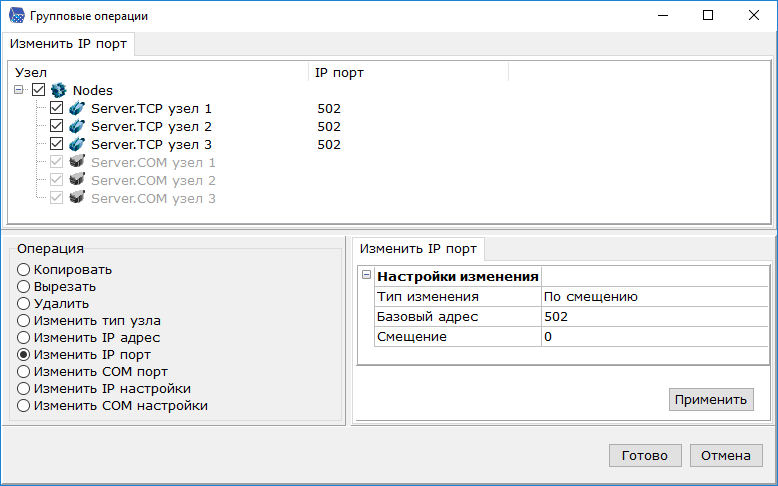The height and width of the screenshot is (486, 778).
Task: Click the Server.TCP узел 3 icon
Action: point(76,145)
